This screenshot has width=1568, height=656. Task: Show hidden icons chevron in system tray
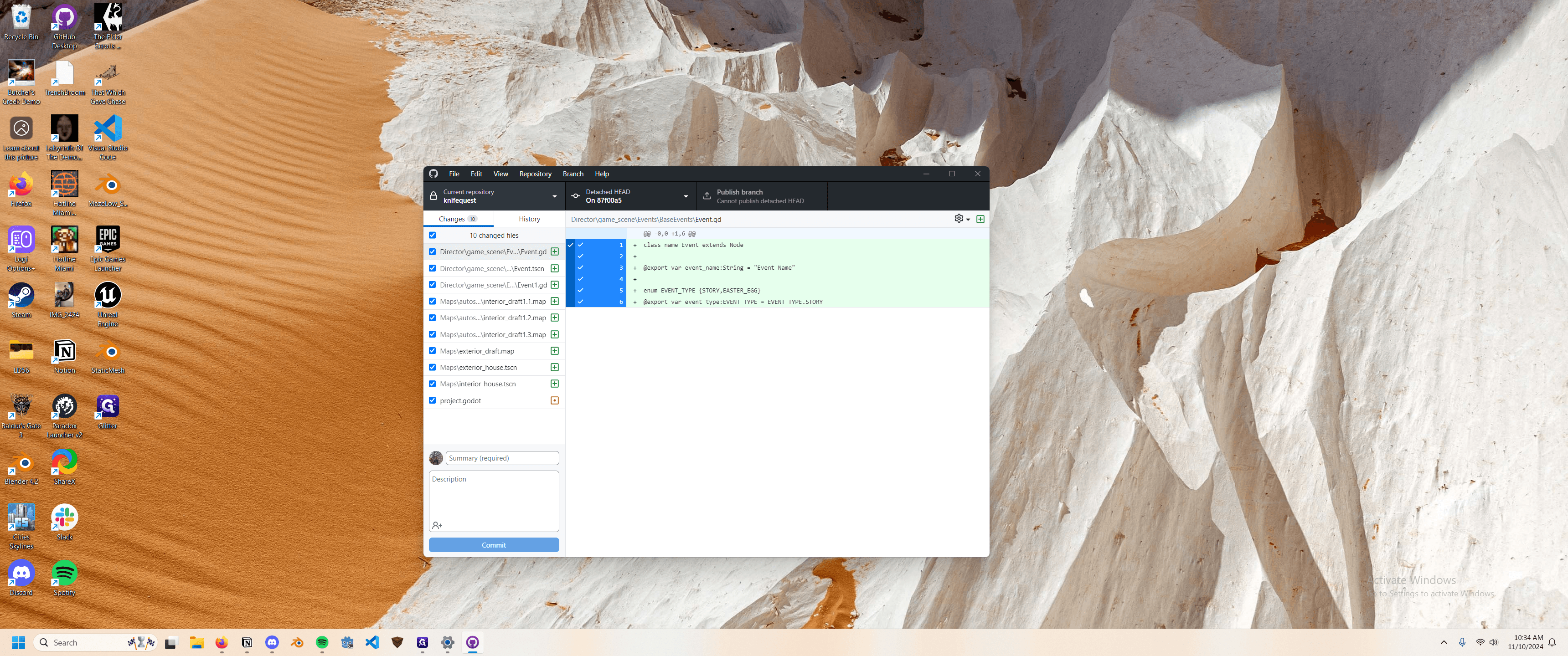click(x=1444, y=643)
